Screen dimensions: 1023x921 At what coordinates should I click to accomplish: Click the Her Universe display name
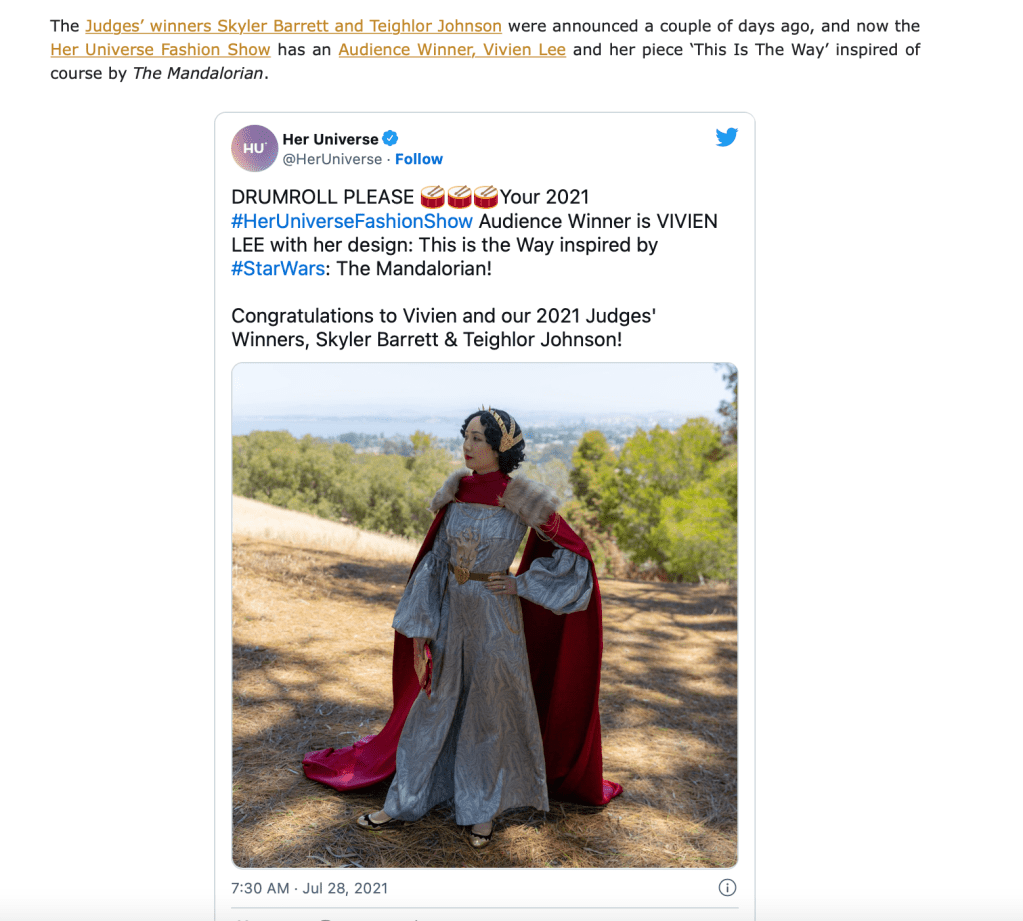click(330, 139)
